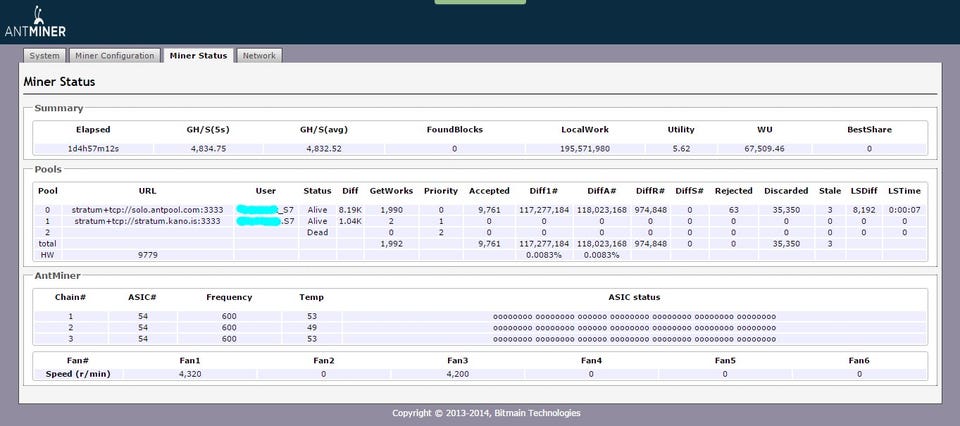The height and width of the screenshot is (426, 960).
Task: Click the solo.antpool.com pool URL
Action: pos(148,209)
